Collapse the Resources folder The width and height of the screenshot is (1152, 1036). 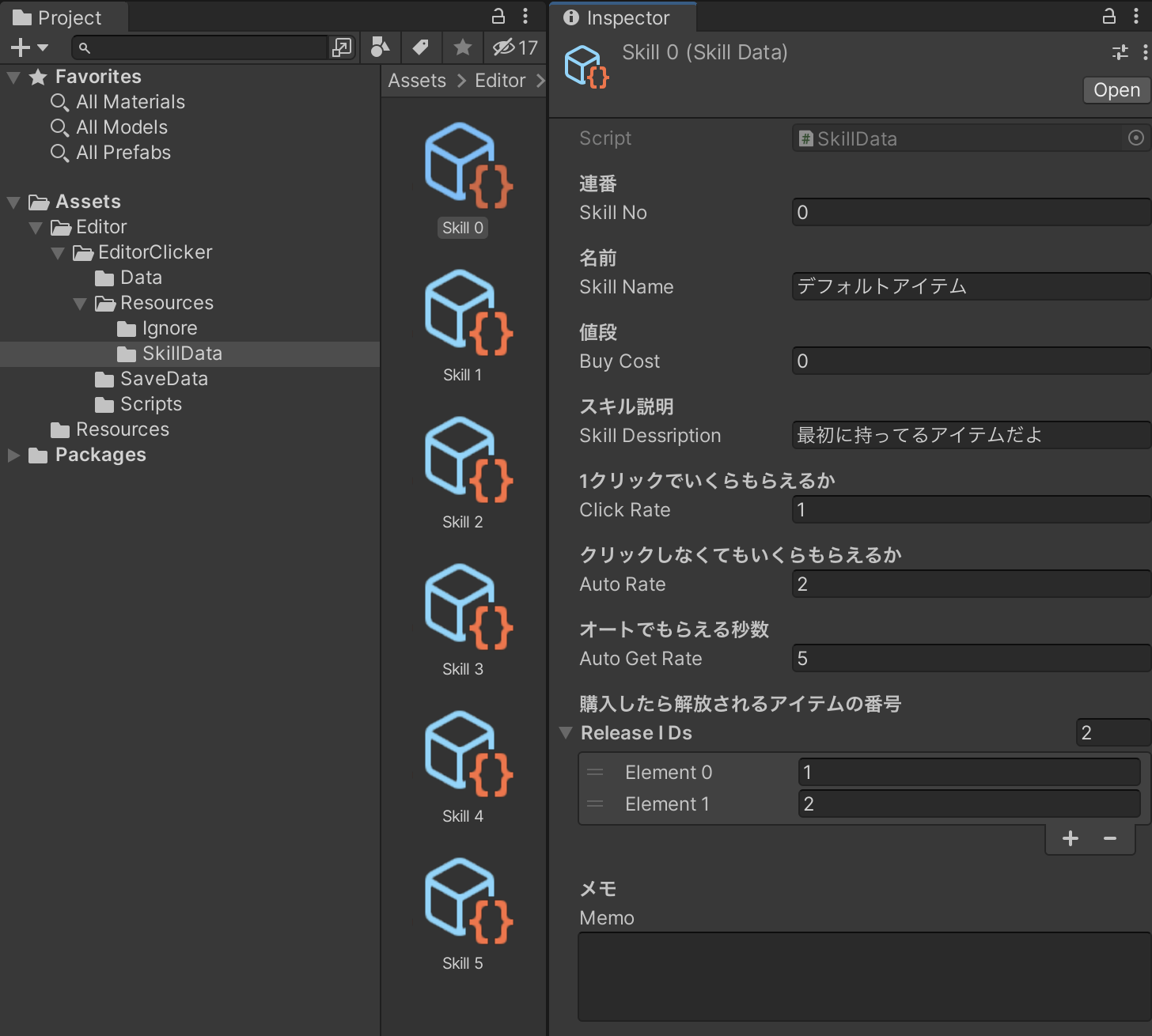point(79,303)
